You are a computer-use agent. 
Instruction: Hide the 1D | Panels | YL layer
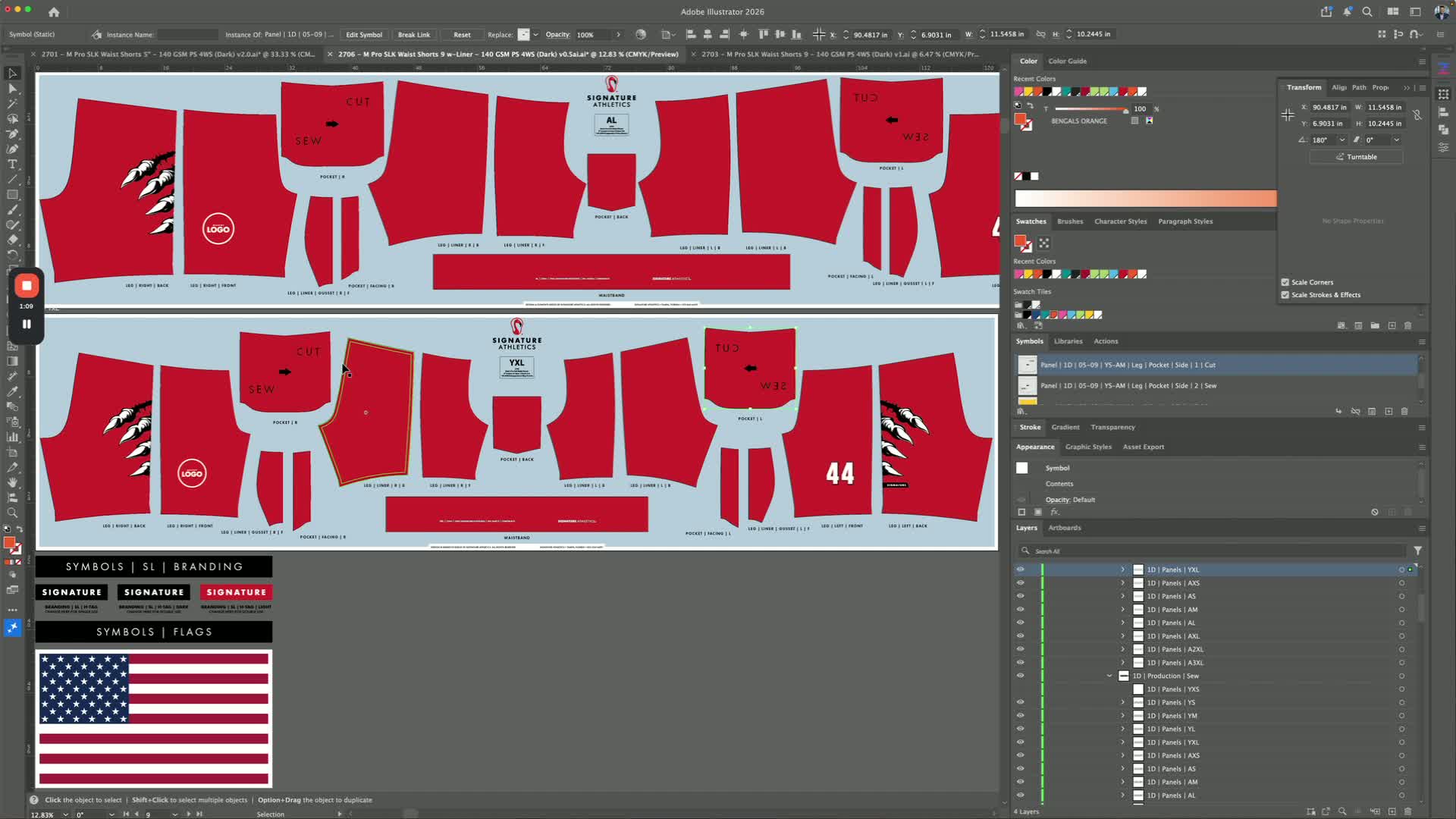[x=1021, y=729]
